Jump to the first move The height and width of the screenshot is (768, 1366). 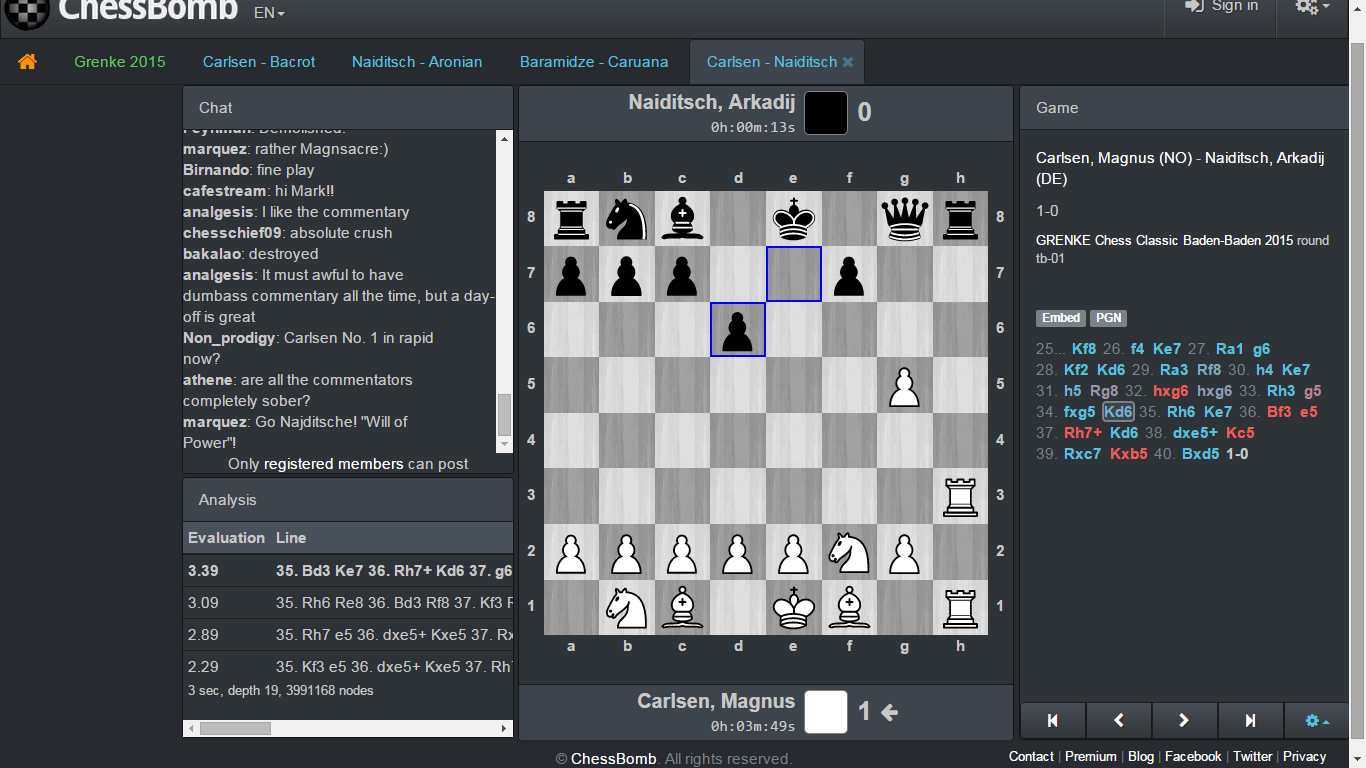click(x=1052, y=720)
